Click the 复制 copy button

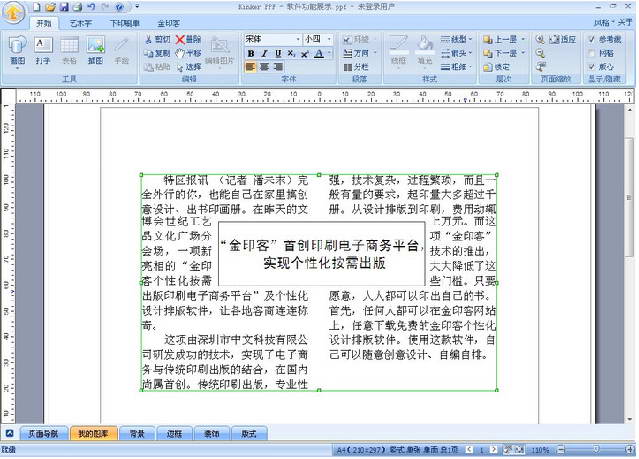[x=157, y=53]
